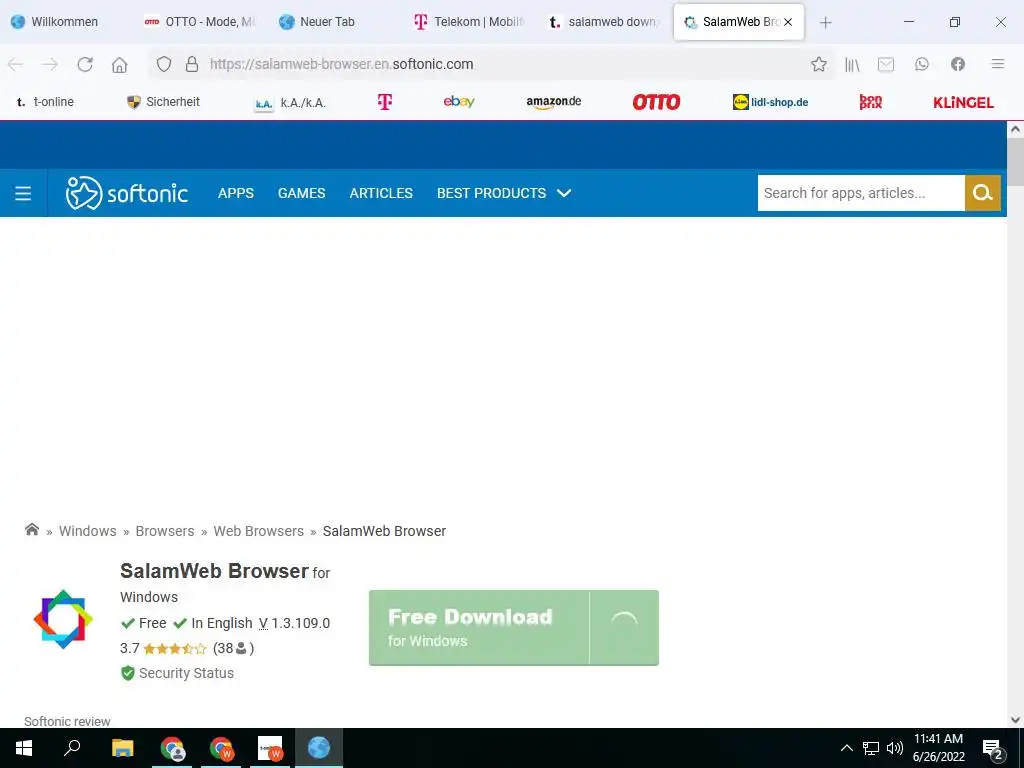Open the Sicherheit bookmark
1024x768 pixels.
(x=163, y=102)
